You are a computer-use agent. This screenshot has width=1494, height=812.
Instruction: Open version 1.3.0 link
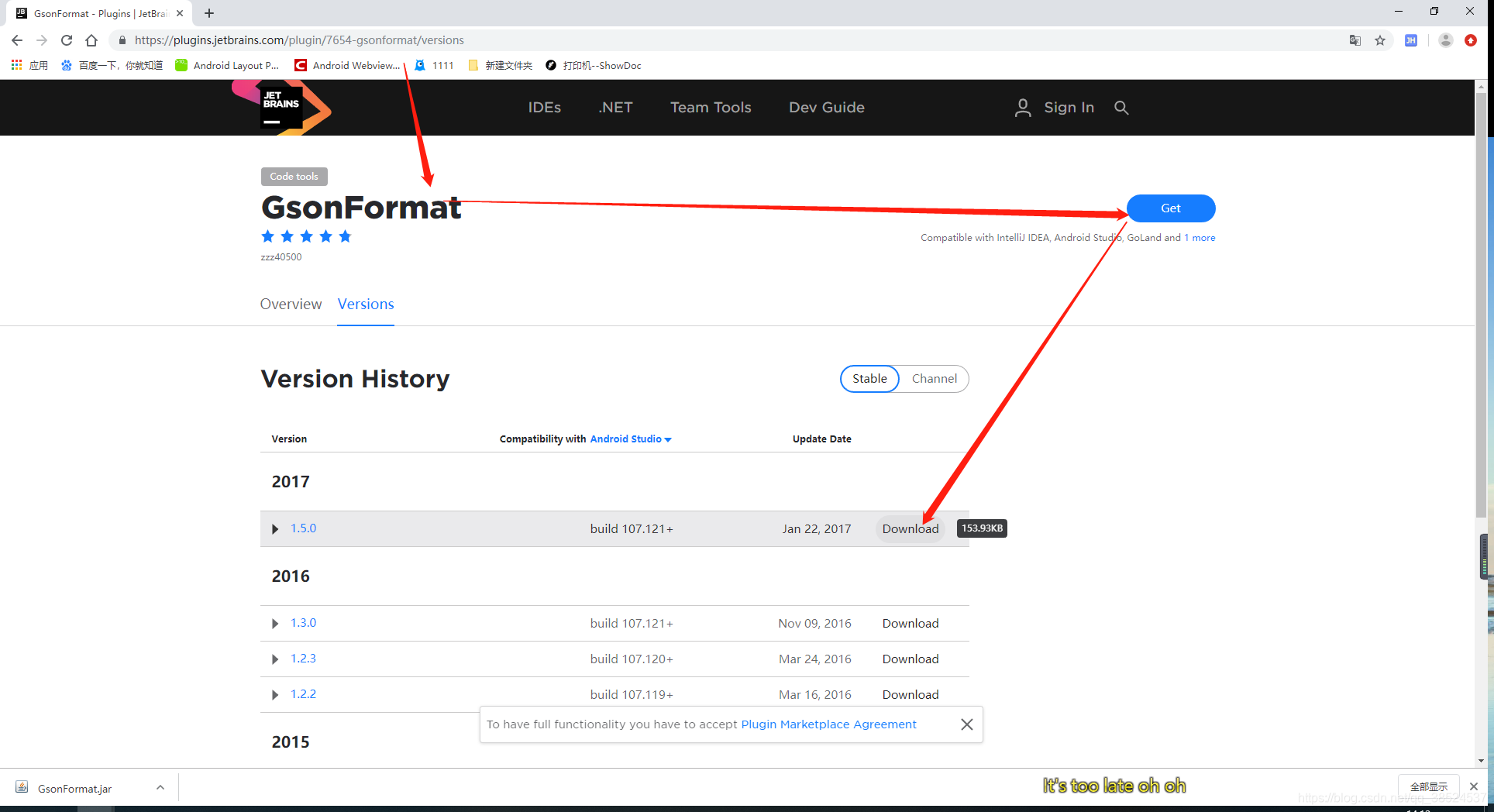pyautogui.click(x=303, y=623)
